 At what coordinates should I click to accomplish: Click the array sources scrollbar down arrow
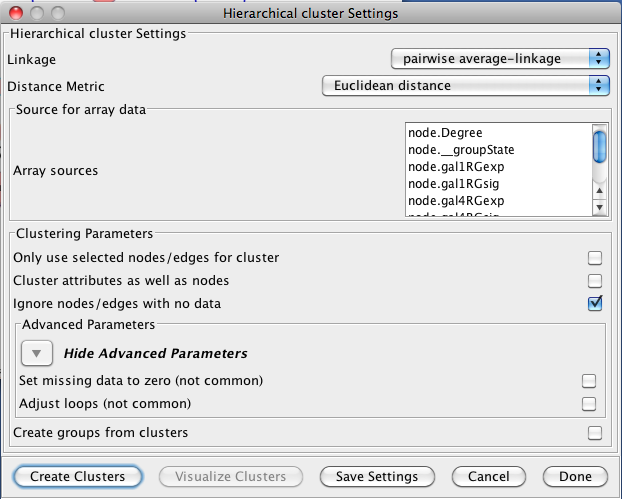click(600, 207)
